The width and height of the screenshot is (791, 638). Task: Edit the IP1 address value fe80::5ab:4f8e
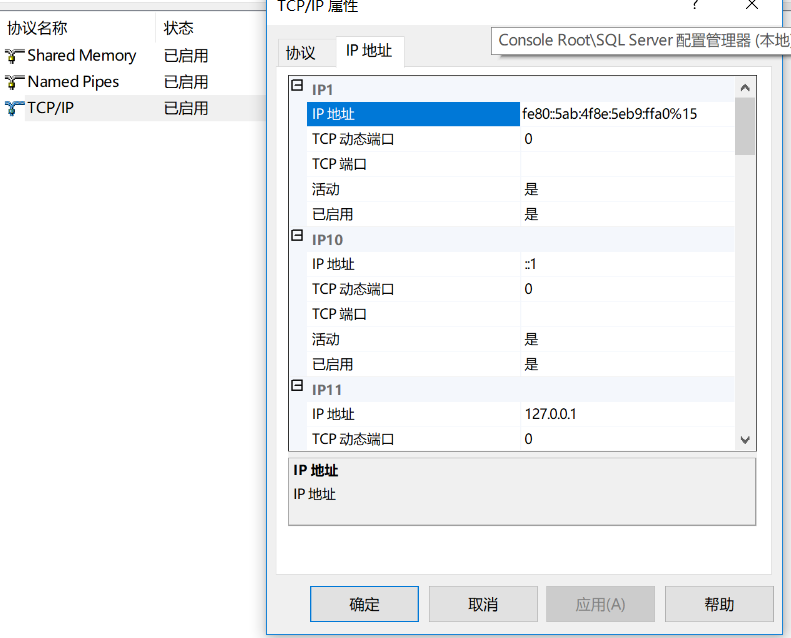(x=627, y=114)
